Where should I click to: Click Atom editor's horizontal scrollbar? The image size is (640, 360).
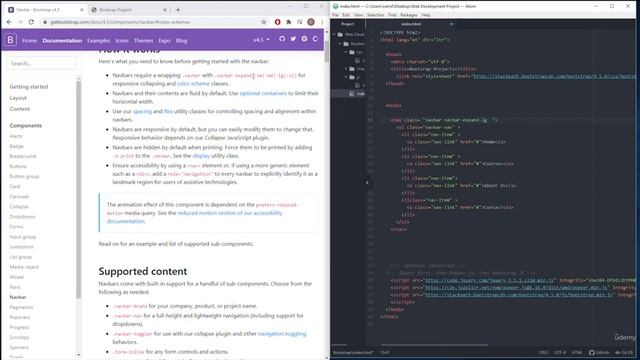click(434, 345)
